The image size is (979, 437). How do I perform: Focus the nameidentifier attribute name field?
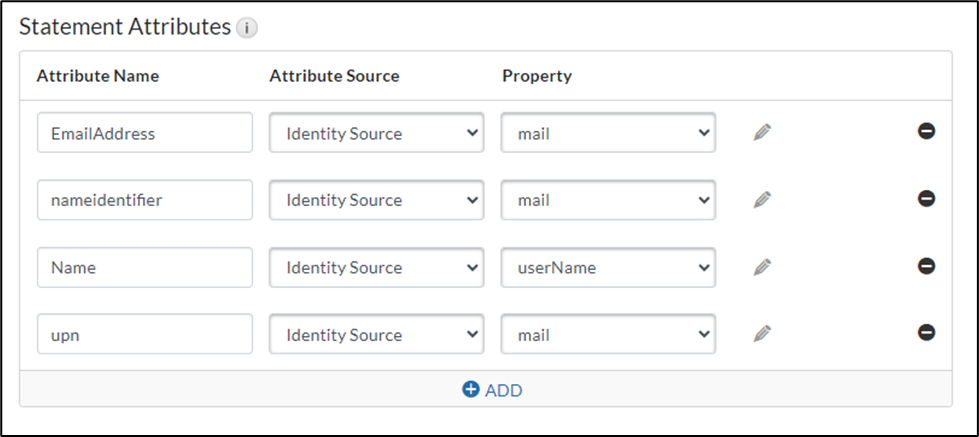(144, 200)
